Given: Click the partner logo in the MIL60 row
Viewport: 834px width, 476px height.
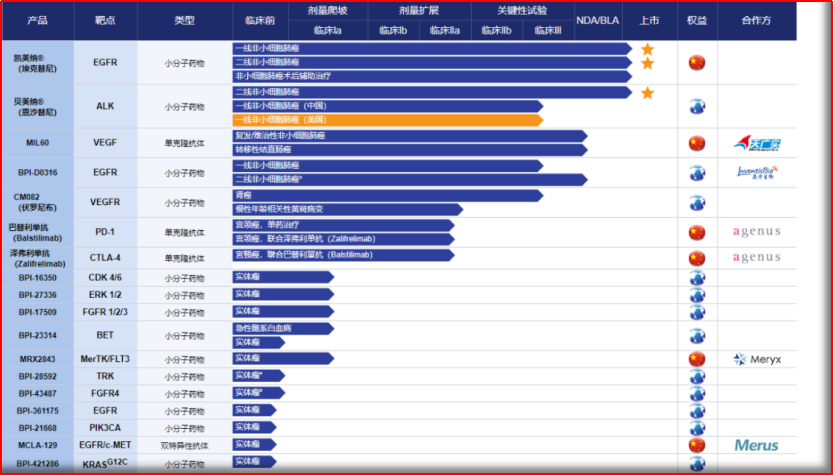Looking at the screenshot, I should [756, 143].
